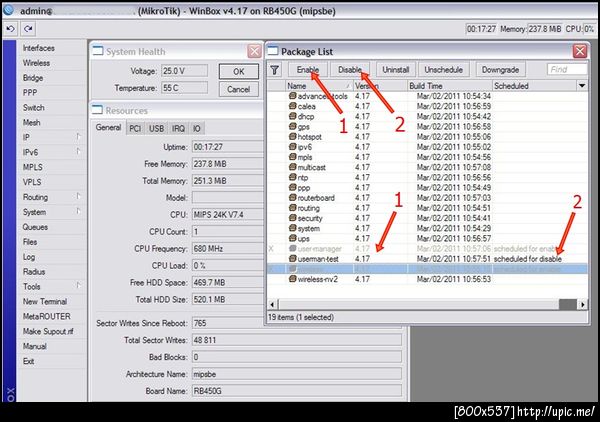Screen dimensions: 600x422
Task: Click the Uninstall button
Action: tap(396, 70)
